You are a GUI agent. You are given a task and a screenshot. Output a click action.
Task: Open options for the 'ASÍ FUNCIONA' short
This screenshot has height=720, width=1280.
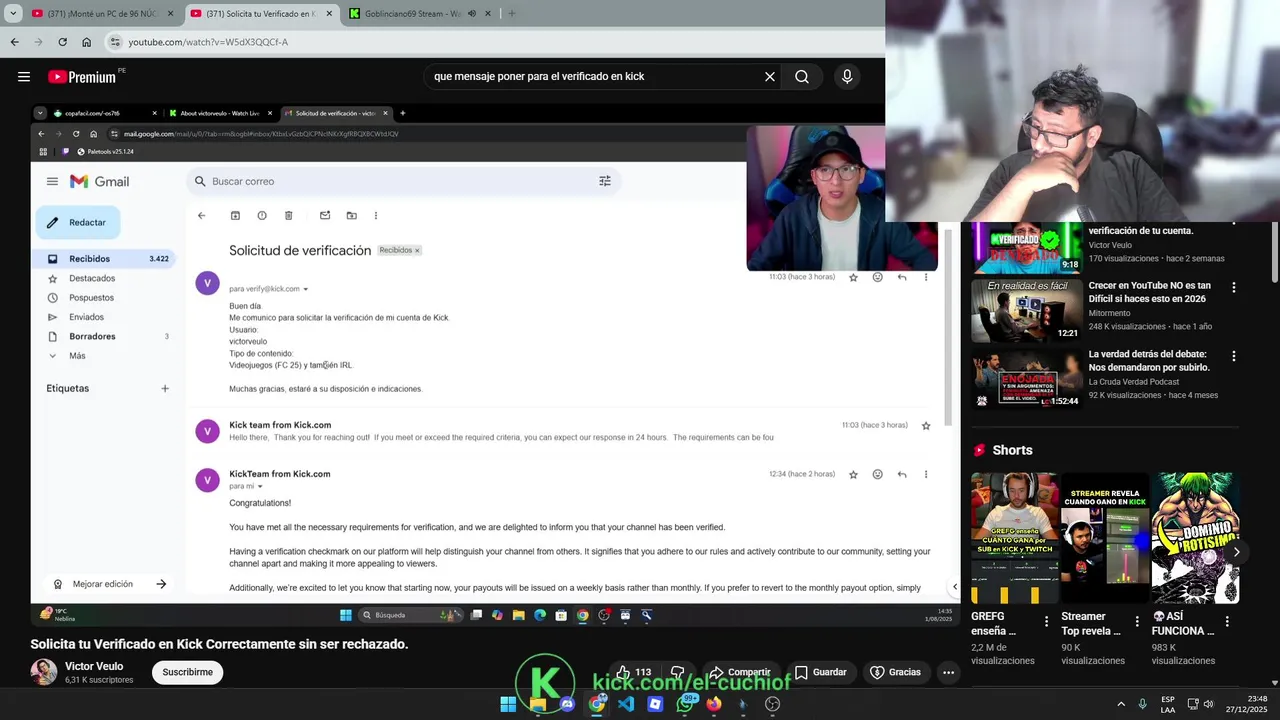[1227, 621]
